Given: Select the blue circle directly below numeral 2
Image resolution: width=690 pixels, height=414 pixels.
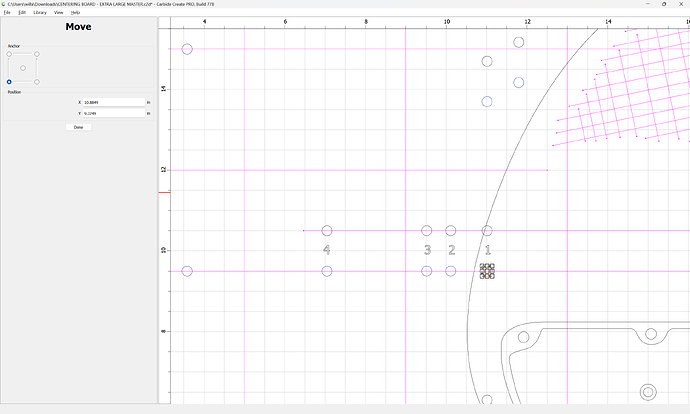Looking at the screenshot, I should pos(451,271).
